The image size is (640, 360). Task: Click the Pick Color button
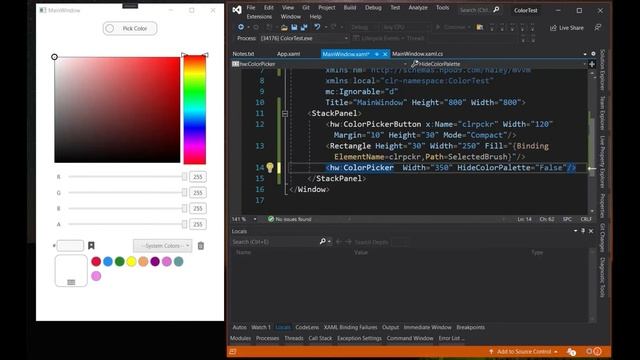pos(130,28)
